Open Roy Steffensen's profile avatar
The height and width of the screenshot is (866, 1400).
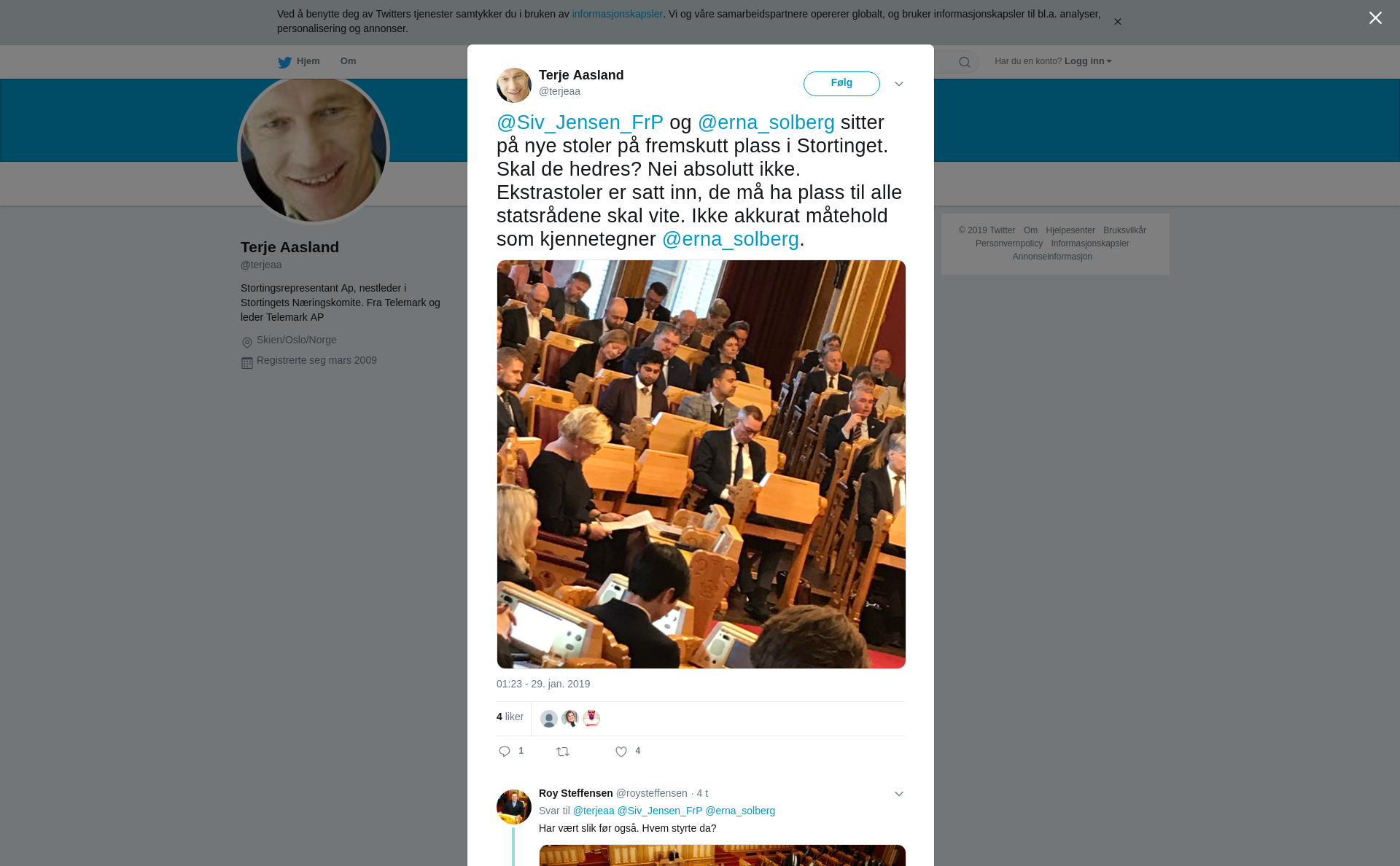[x=514, y=807]
